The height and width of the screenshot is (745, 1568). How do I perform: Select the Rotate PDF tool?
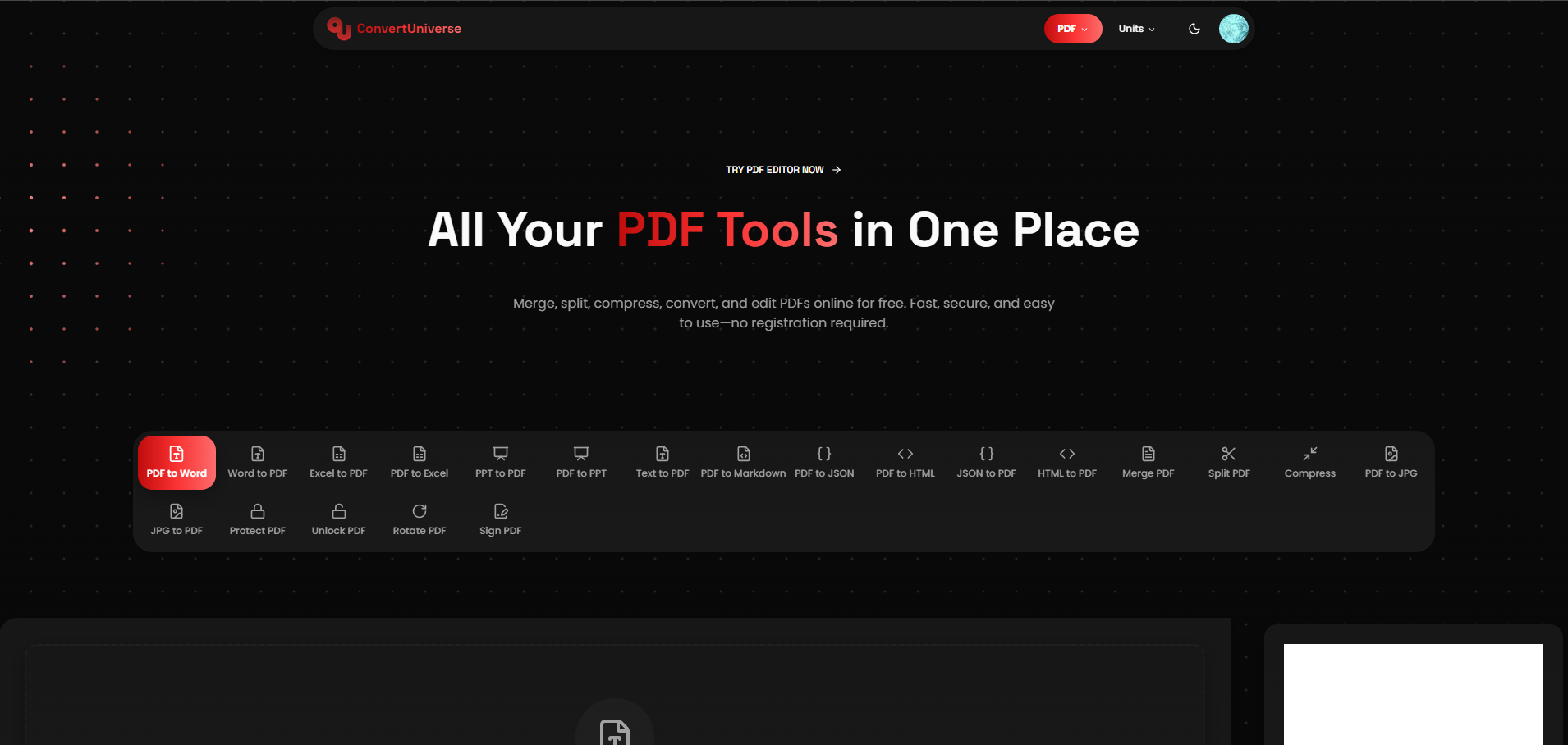point(419,519)
